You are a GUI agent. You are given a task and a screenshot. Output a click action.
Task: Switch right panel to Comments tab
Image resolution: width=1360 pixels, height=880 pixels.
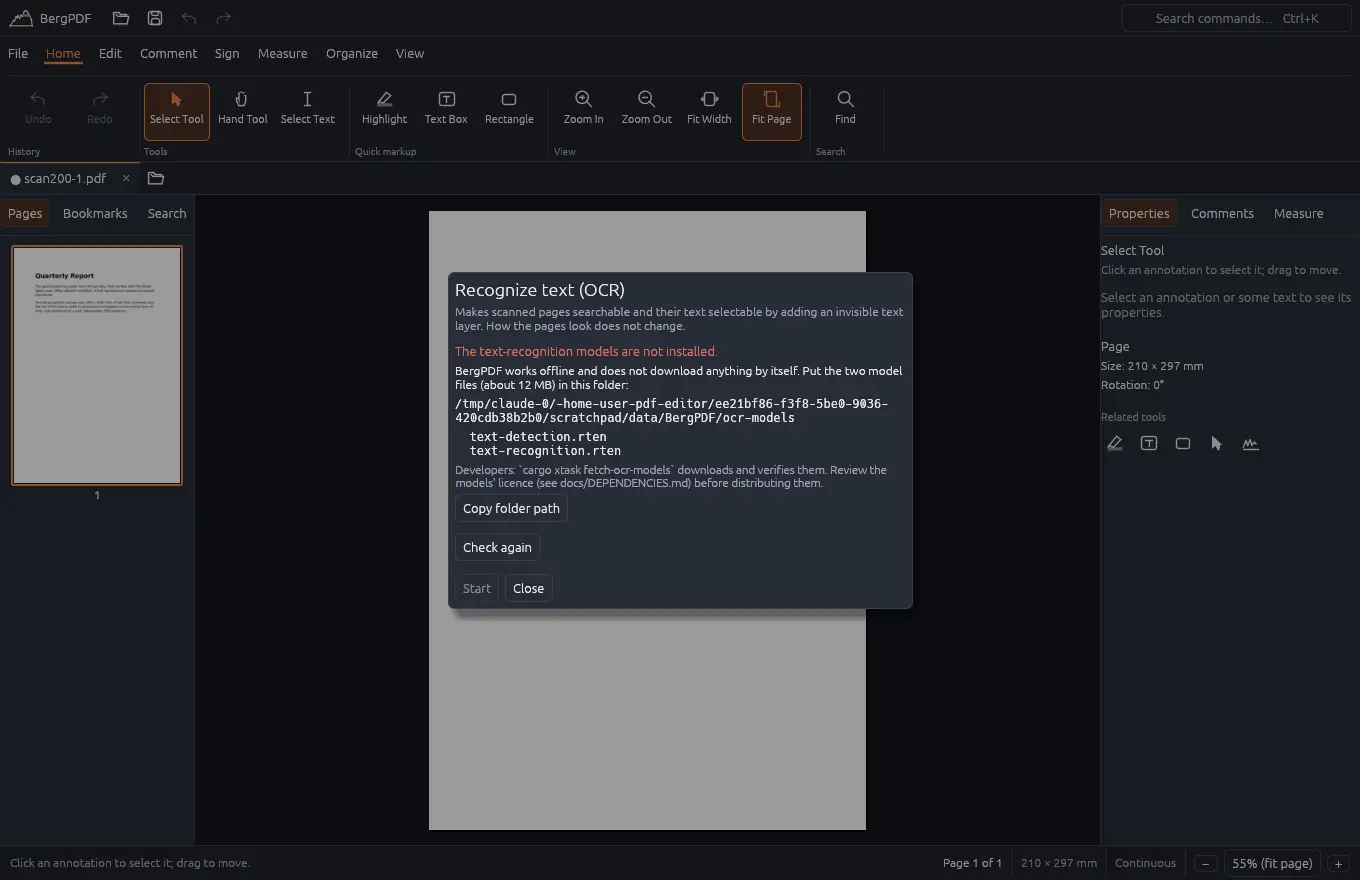pyautogui.click(x=1222, y=213)
